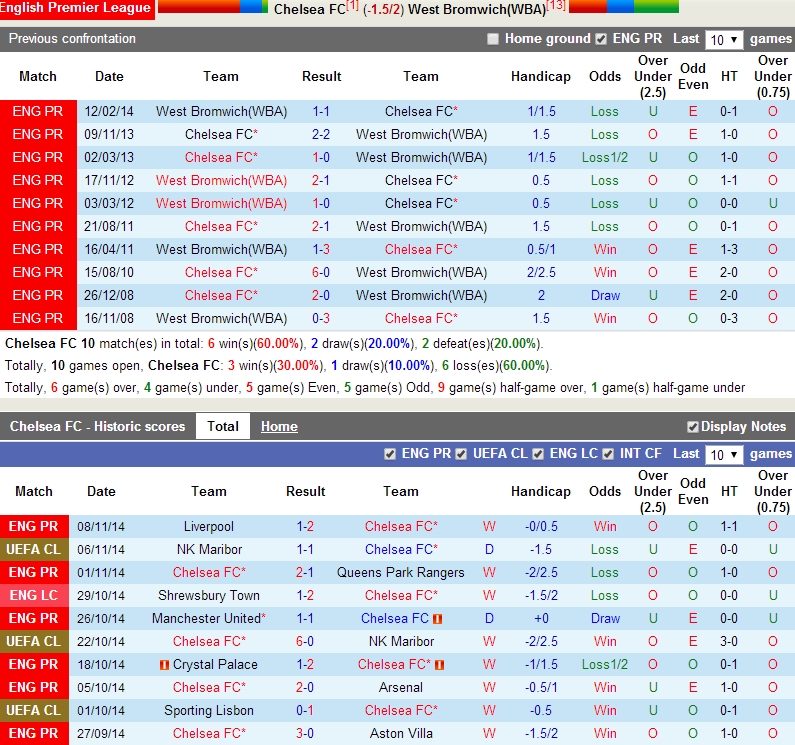This screenshot has width=795, height=745.
Task: Click UEFA CL badge for 06/11/14 match
Action: click(x=34, y=550)
